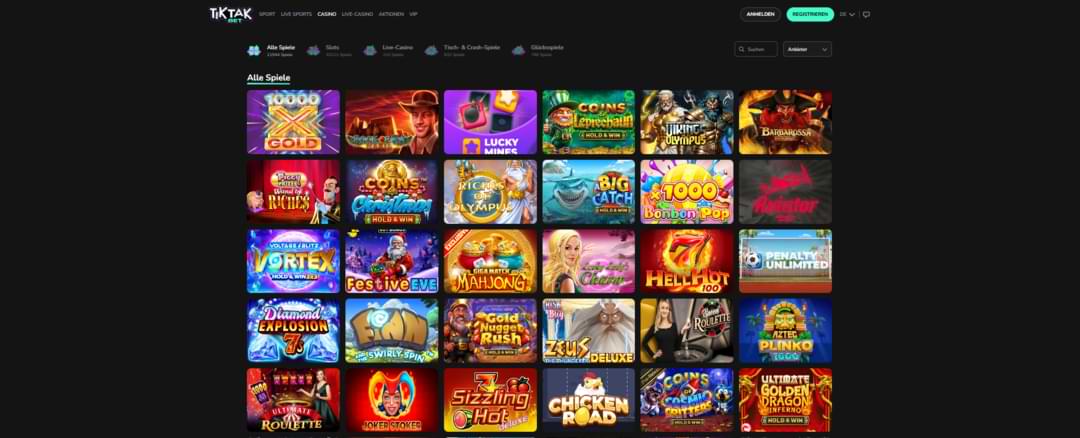Image resolution: width=1080 pixels, height=438 pixels.
Task: Open the Piggy Riches game
Action: pyautogui.click(x=293, y=191)
